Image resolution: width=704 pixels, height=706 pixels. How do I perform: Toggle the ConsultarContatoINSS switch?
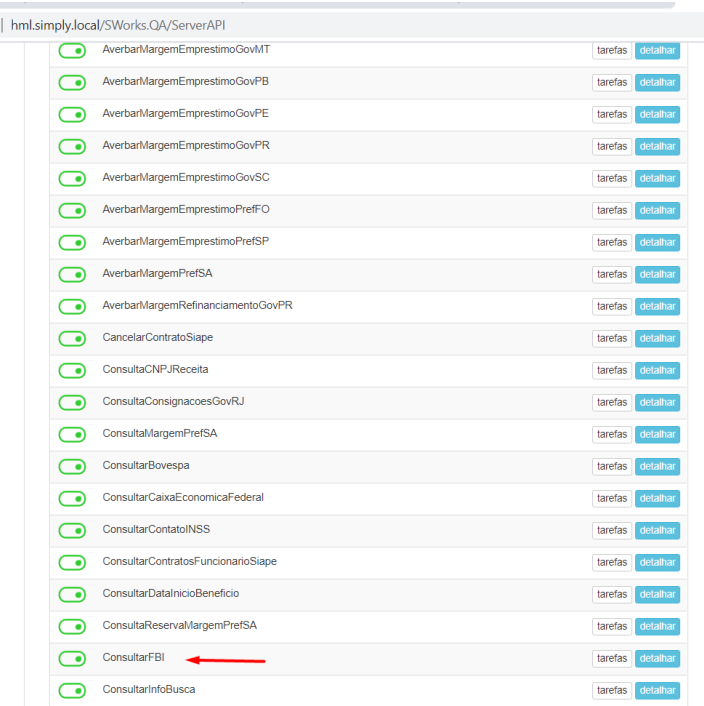[x=72, y=530]
